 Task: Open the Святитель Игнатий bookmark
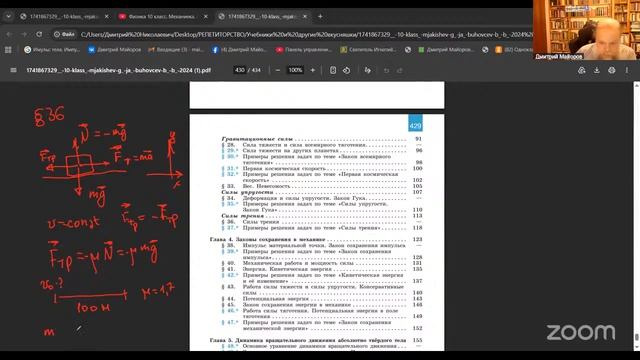(x=368, y=50)
